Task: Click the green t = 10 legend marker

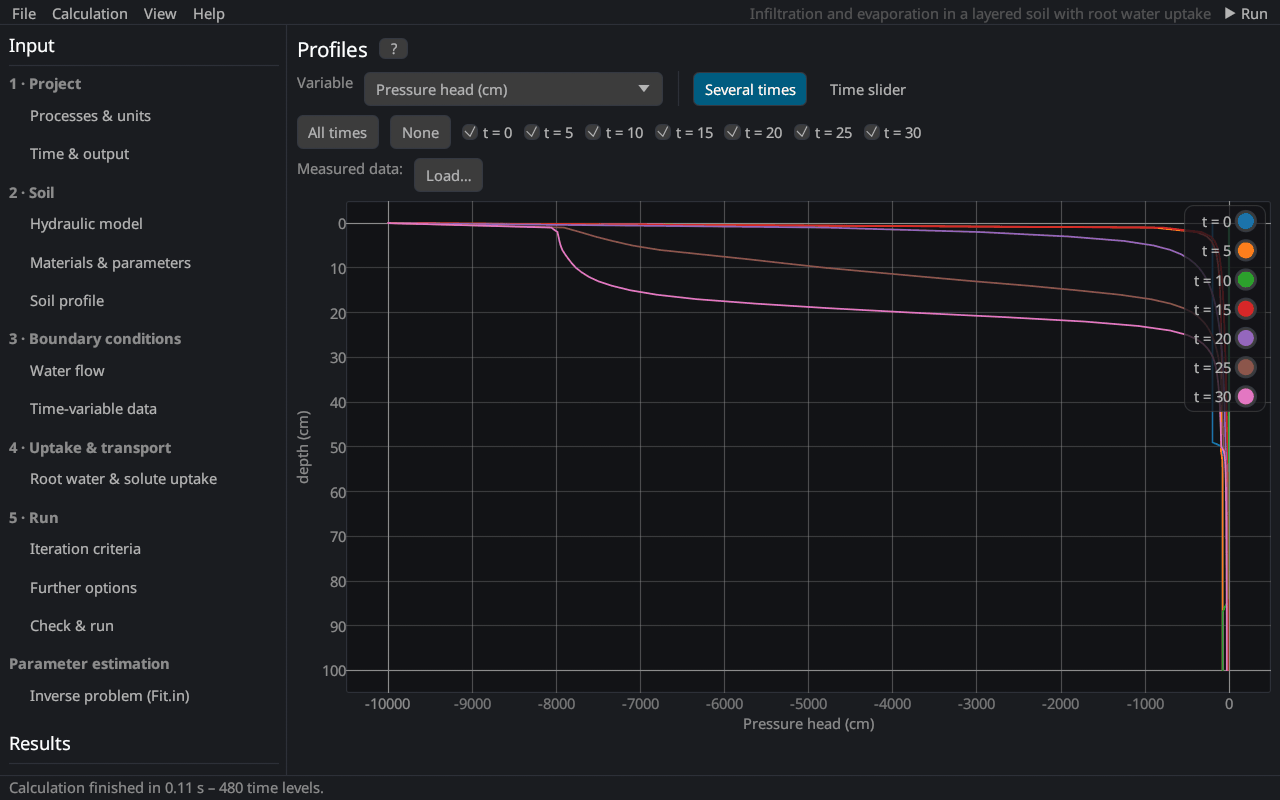Action: point(1245,280)
